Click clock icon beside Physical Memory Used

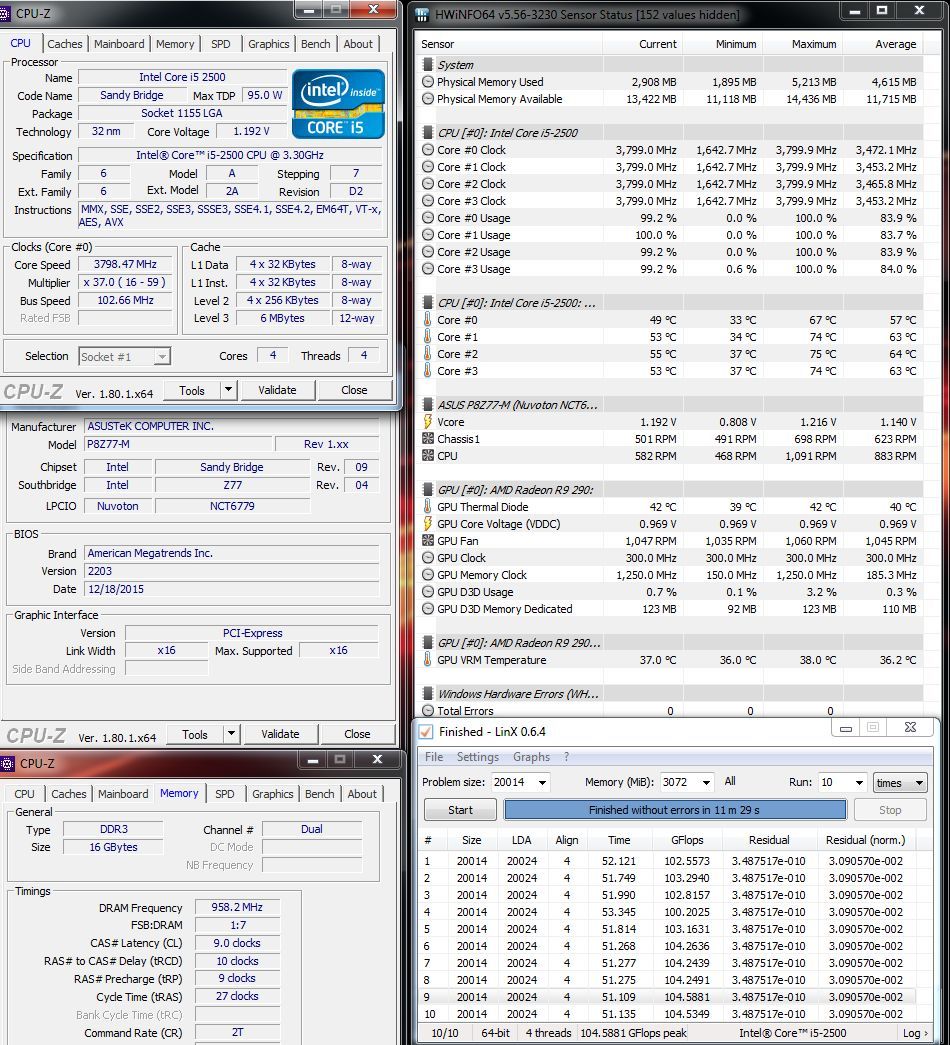tap(428, 82)
